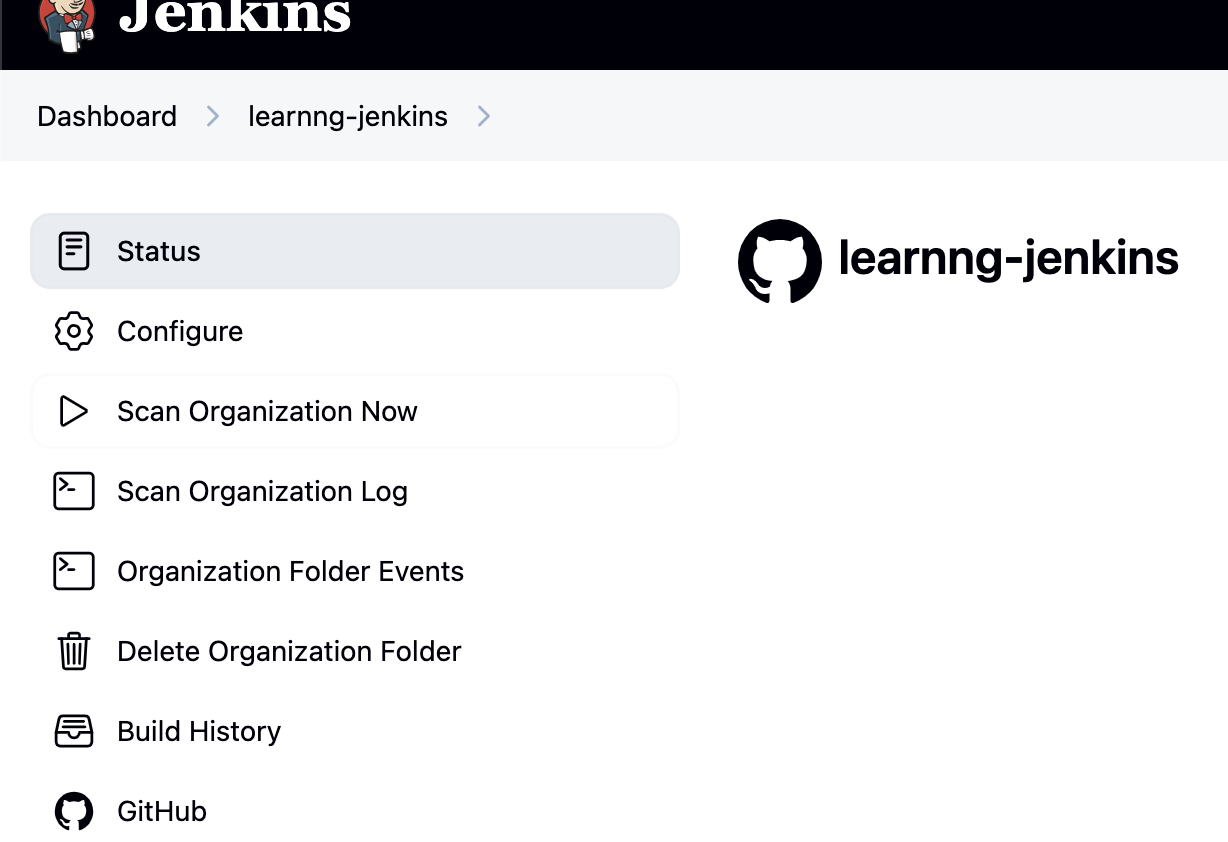The image size is (1228, 842).
Task: Click the Scan Organization Now play icon
Action: click(74, 411)
